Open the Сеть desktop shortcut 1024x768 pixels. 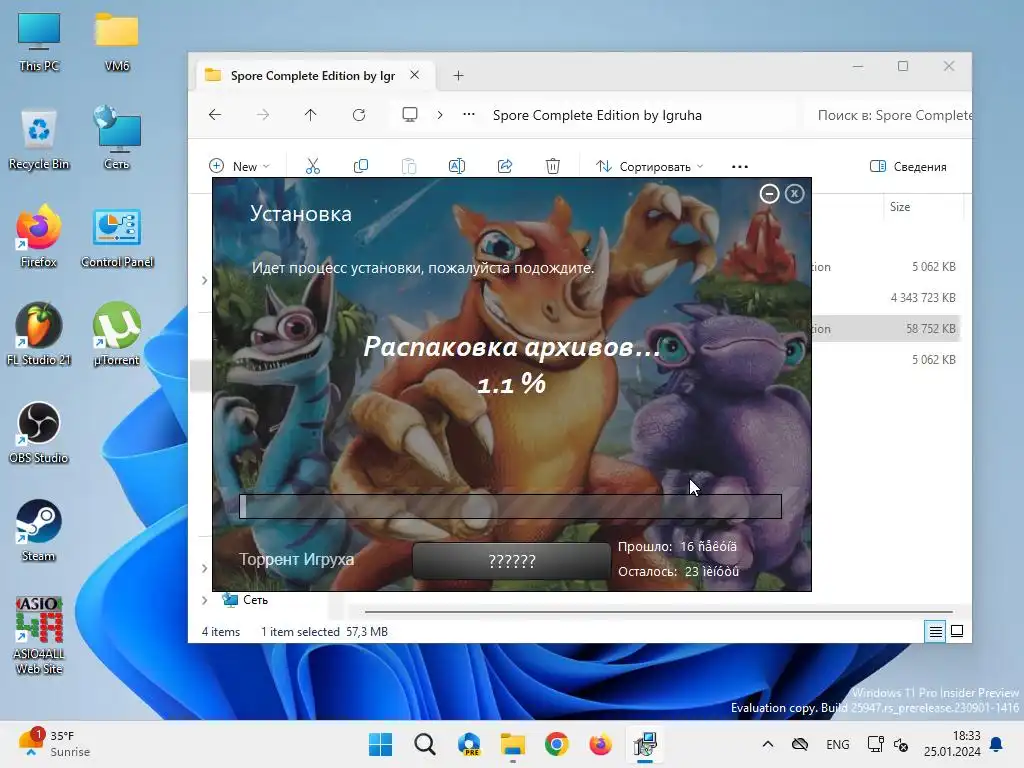pyautogui.click(x=116, y=140)
